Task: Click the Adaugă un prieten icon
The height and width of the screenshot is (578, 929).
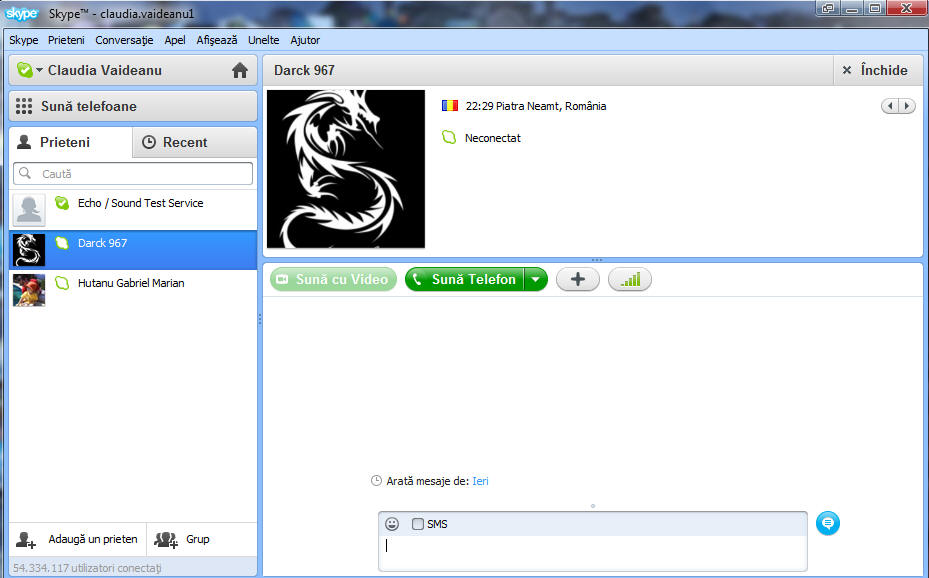Action: point(27,540)
